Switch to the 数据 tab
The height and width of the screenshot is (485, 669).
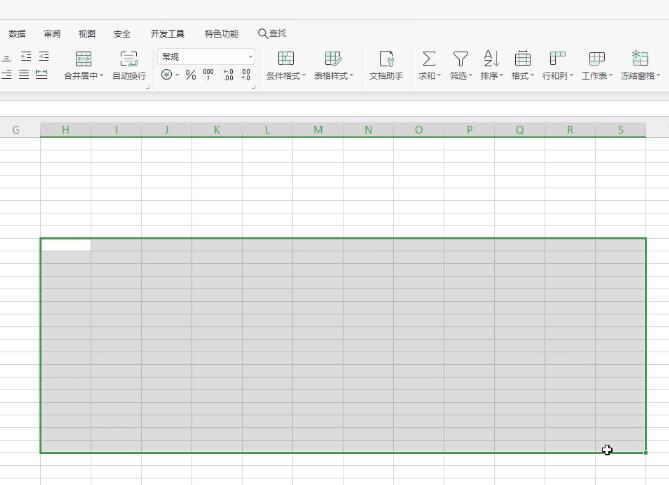[17, 34]
